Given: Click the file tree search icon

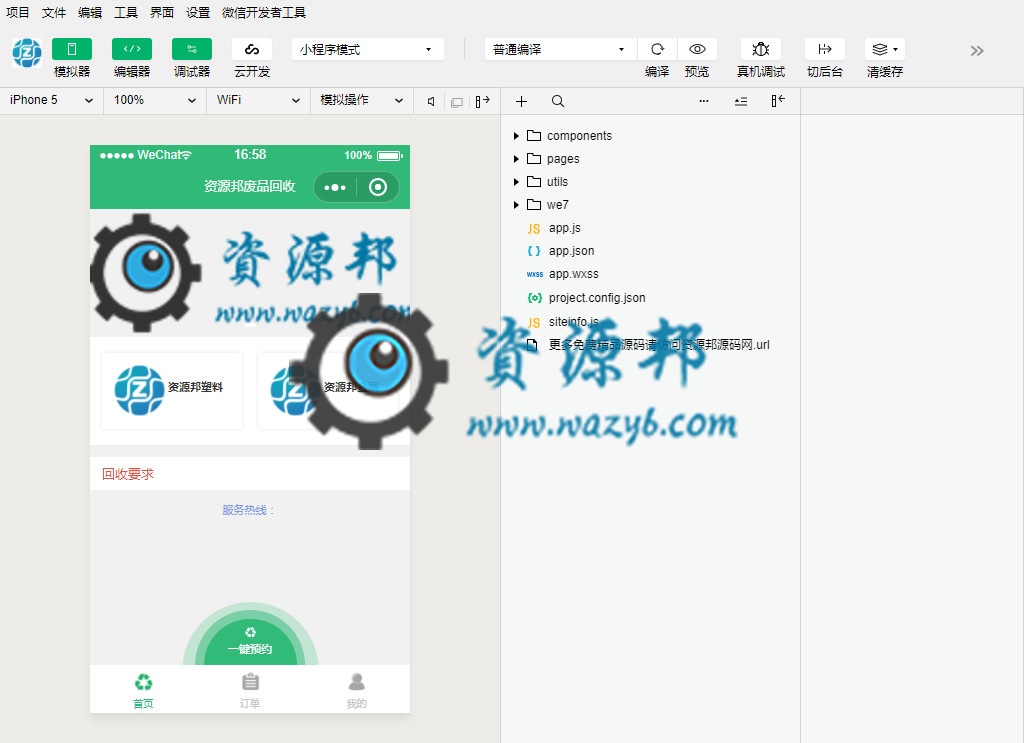Looking at the screenshot, I should point(558,101).
